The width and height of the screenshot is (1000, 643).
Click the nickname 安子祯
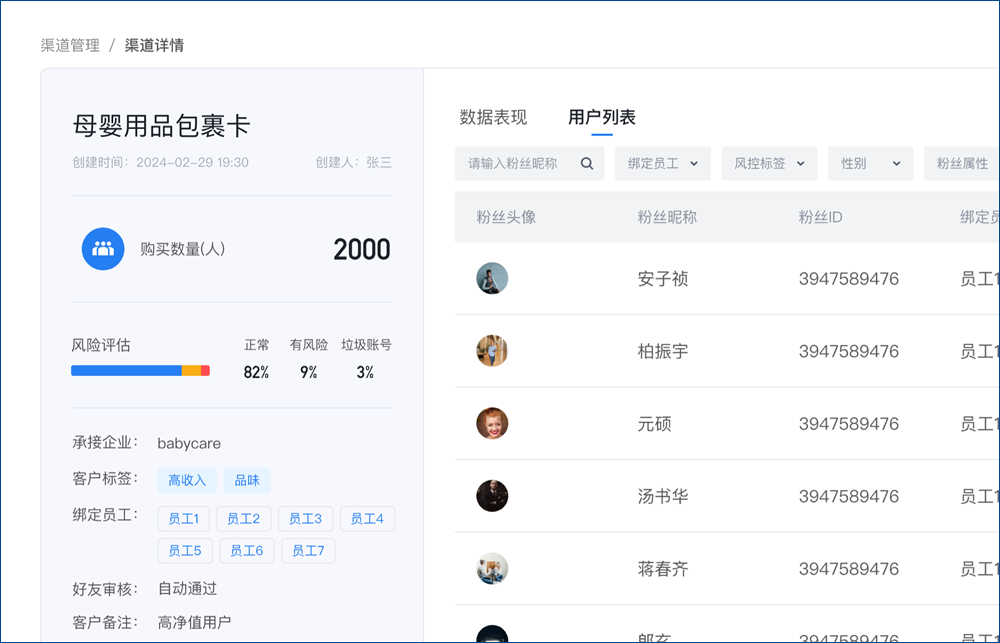(x=663, y=279)
